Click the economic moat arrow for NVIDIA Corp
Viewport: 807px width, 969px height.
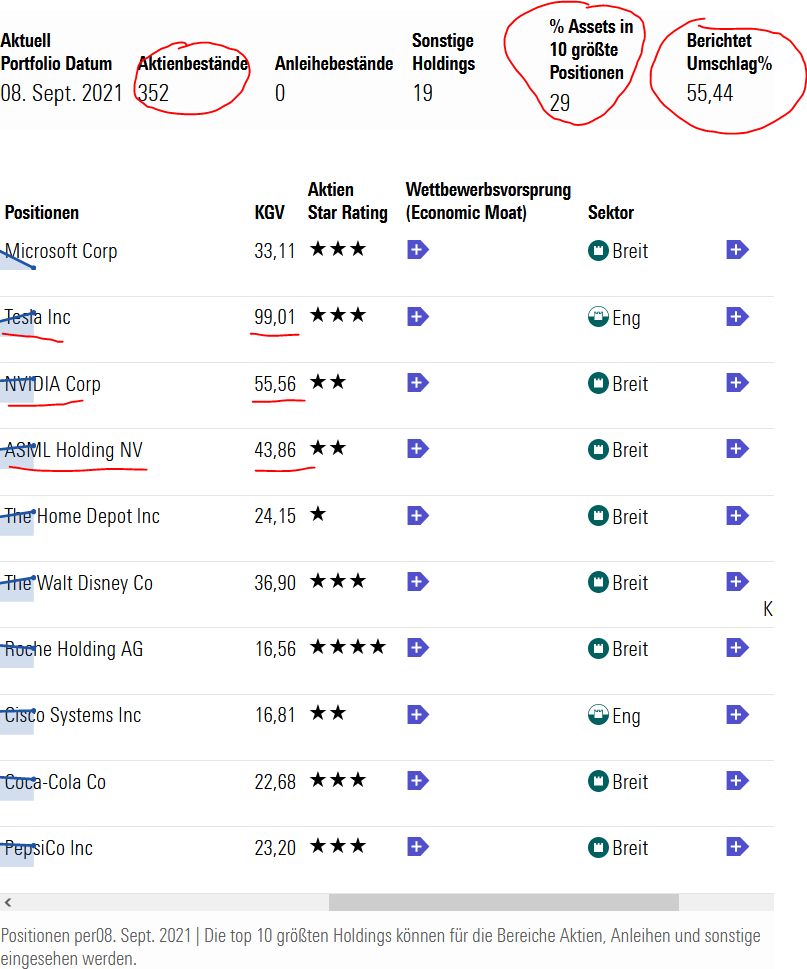point(418,383)
